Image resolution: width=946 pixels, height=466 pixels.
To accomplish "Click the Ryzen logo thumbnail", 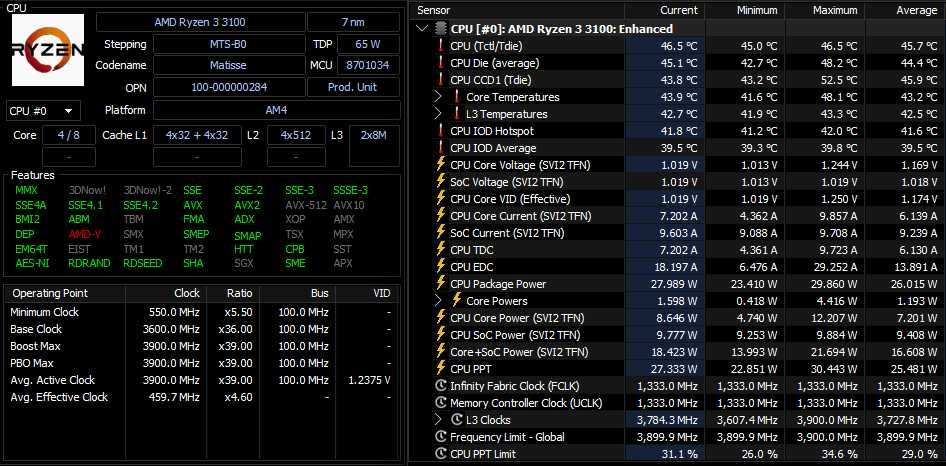I will [48, 50].
